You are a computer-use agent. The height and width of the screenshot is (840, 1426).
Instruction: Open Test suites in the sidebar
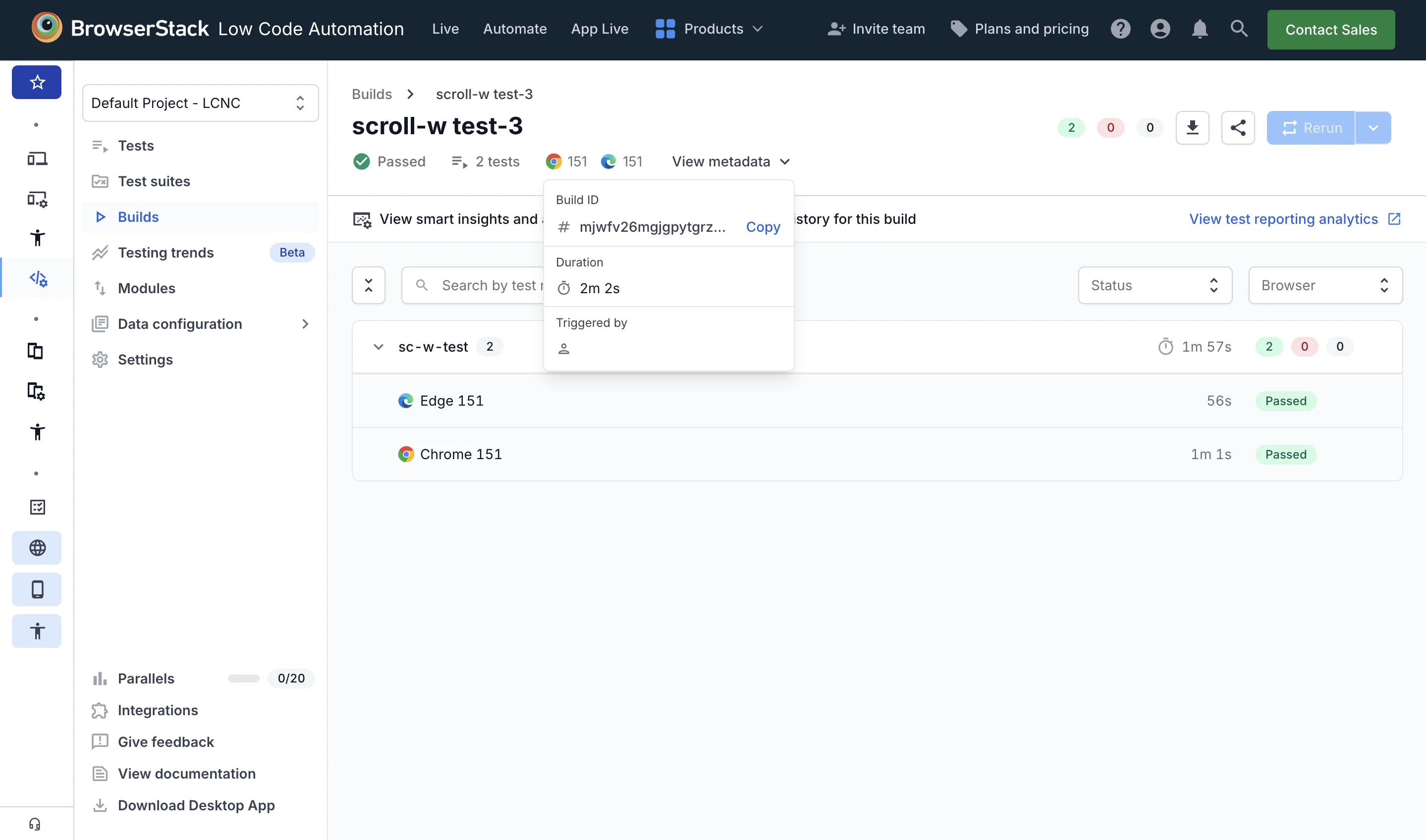(x=200, y=181)
